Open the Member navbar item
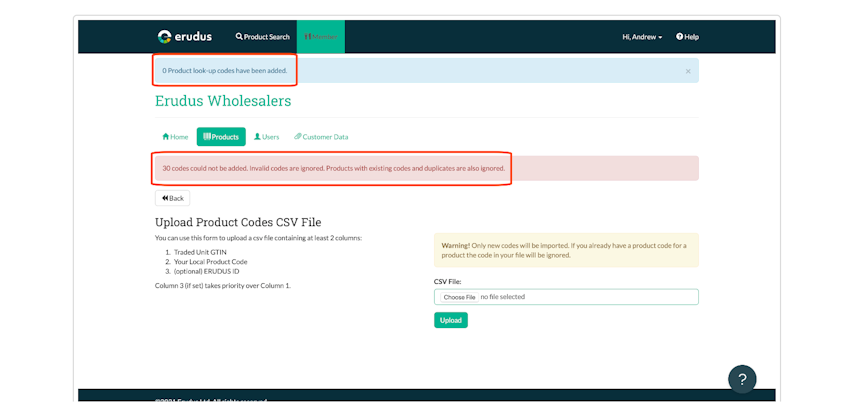Screen dimensions: 858x412 coord(321,37)
